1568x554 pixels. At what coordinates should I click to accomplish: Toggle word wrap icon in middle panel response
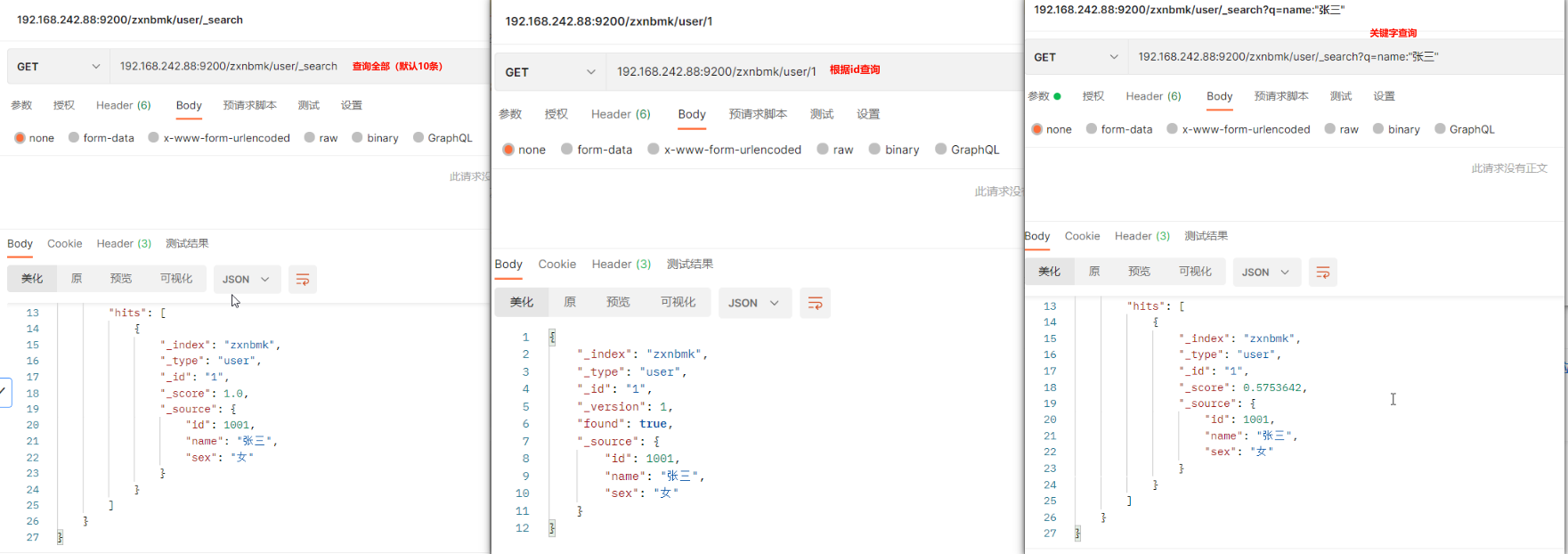coord(815,304)
